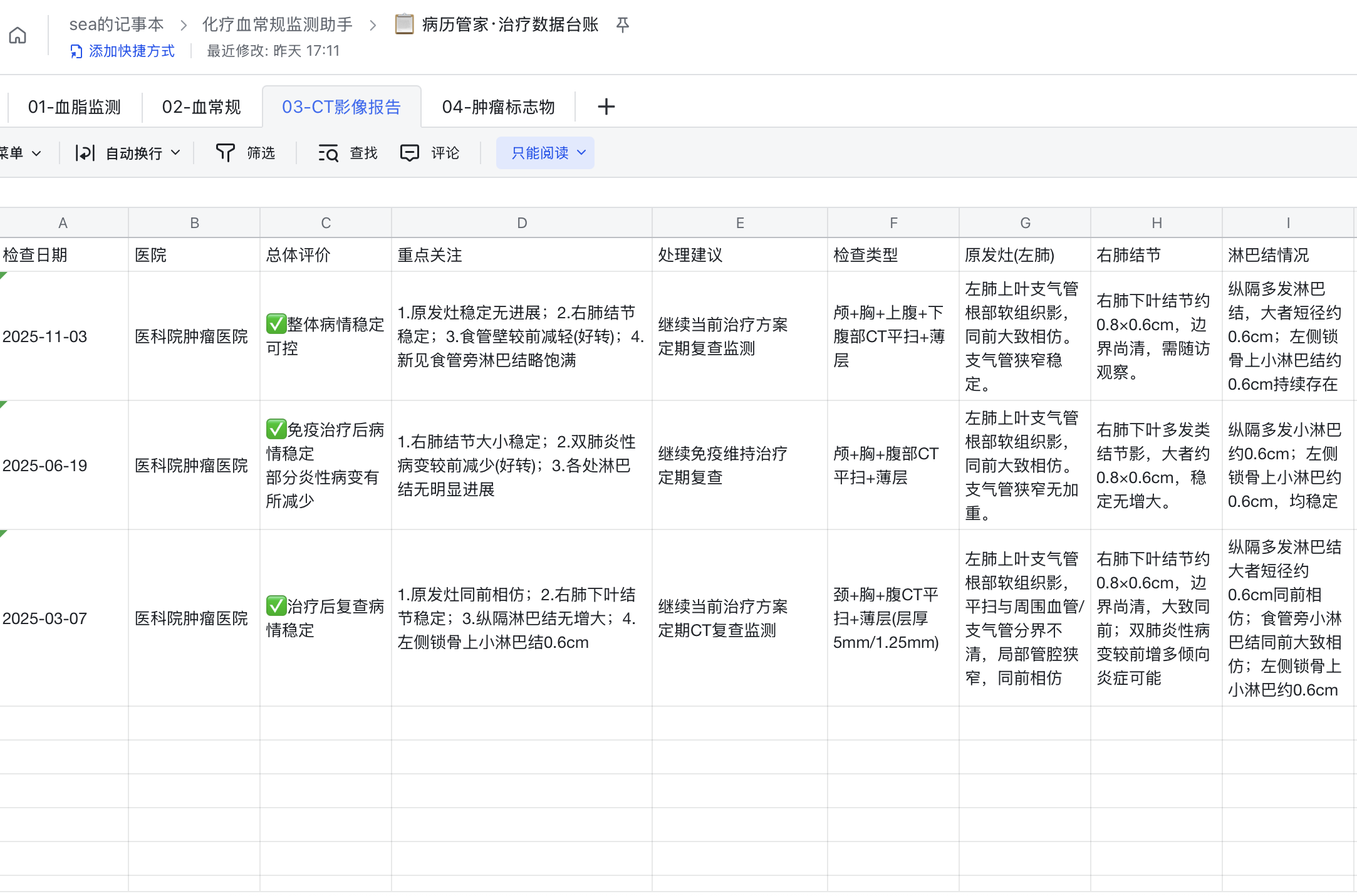Switch to 01-血脂监测 tab
1357x896 pixels.
(75, 107)
